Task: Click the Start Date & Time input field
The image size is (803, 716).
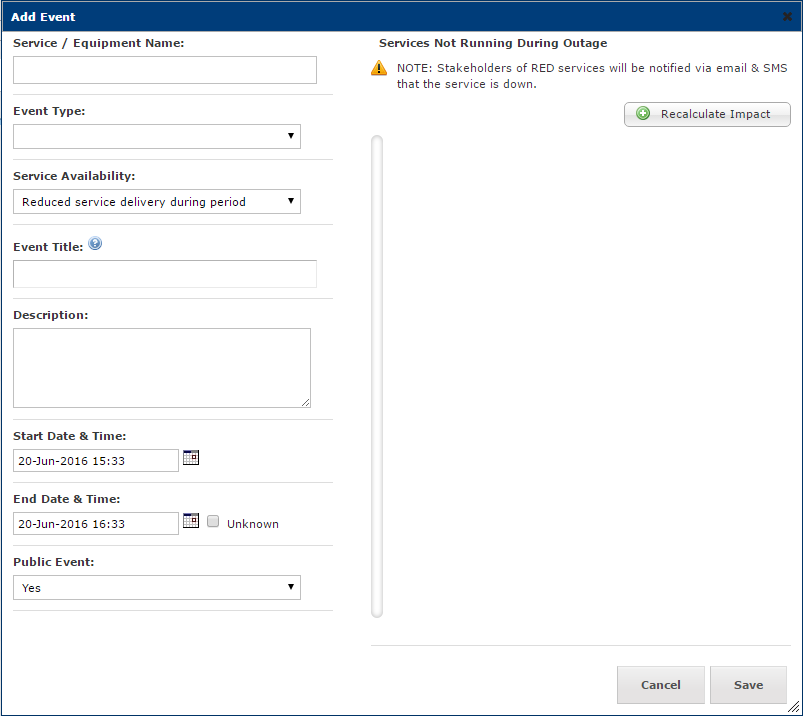Action: [96, 460]
